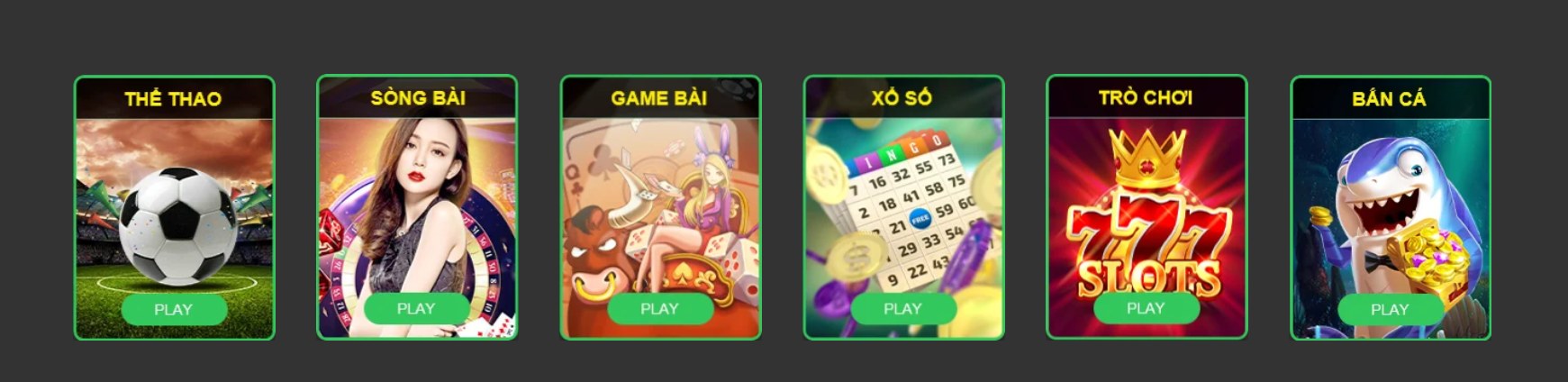Select the SÒNG BÀI title header
The image size is (1568, 382).
click(418, 98)
